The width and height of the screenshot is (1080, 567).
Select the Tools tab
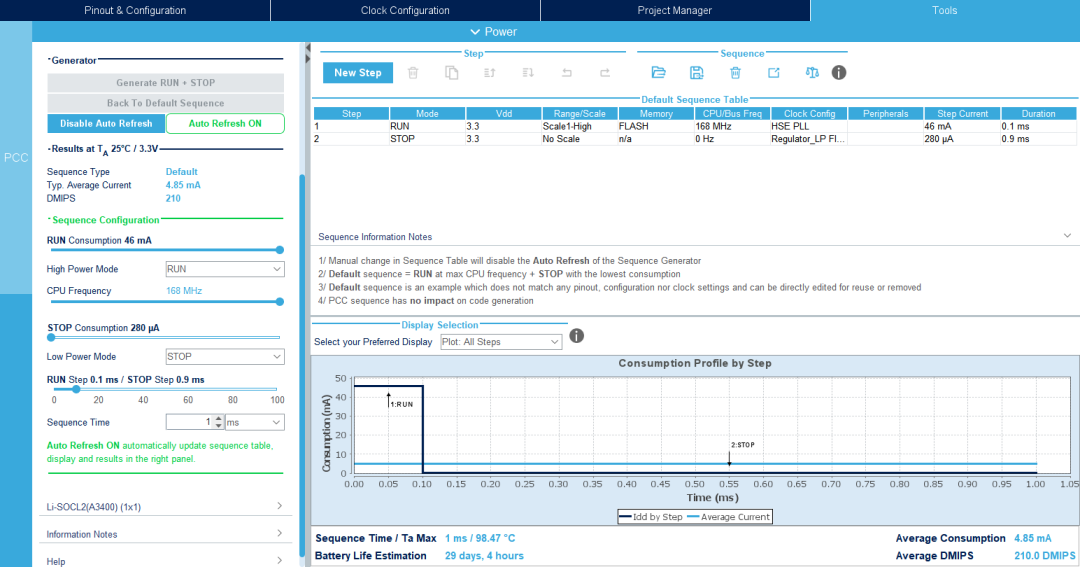point(944,10)
